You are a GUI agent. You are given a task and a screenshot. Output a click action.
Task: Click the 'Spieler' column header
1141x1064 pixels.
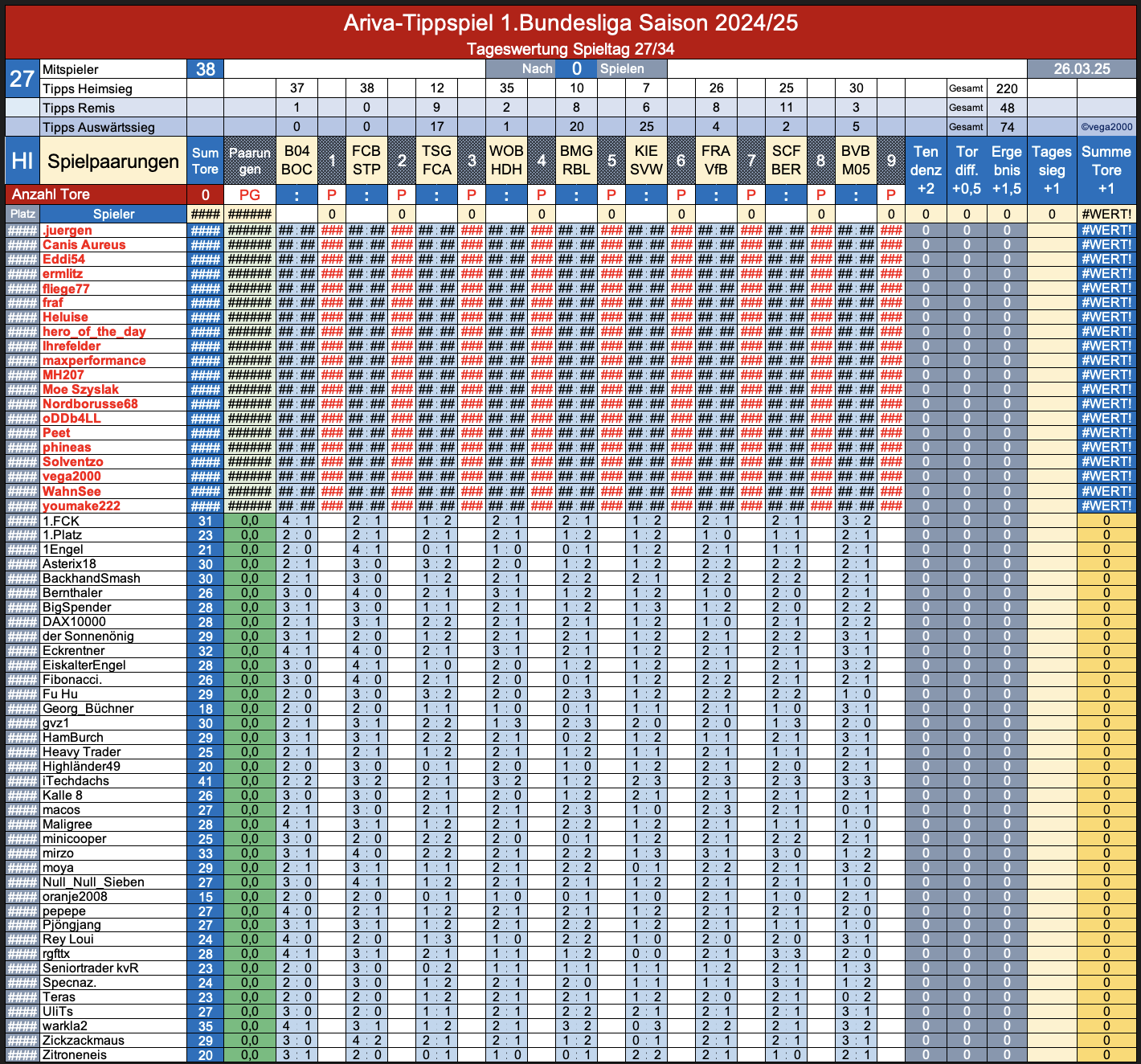tap(113, 214)
